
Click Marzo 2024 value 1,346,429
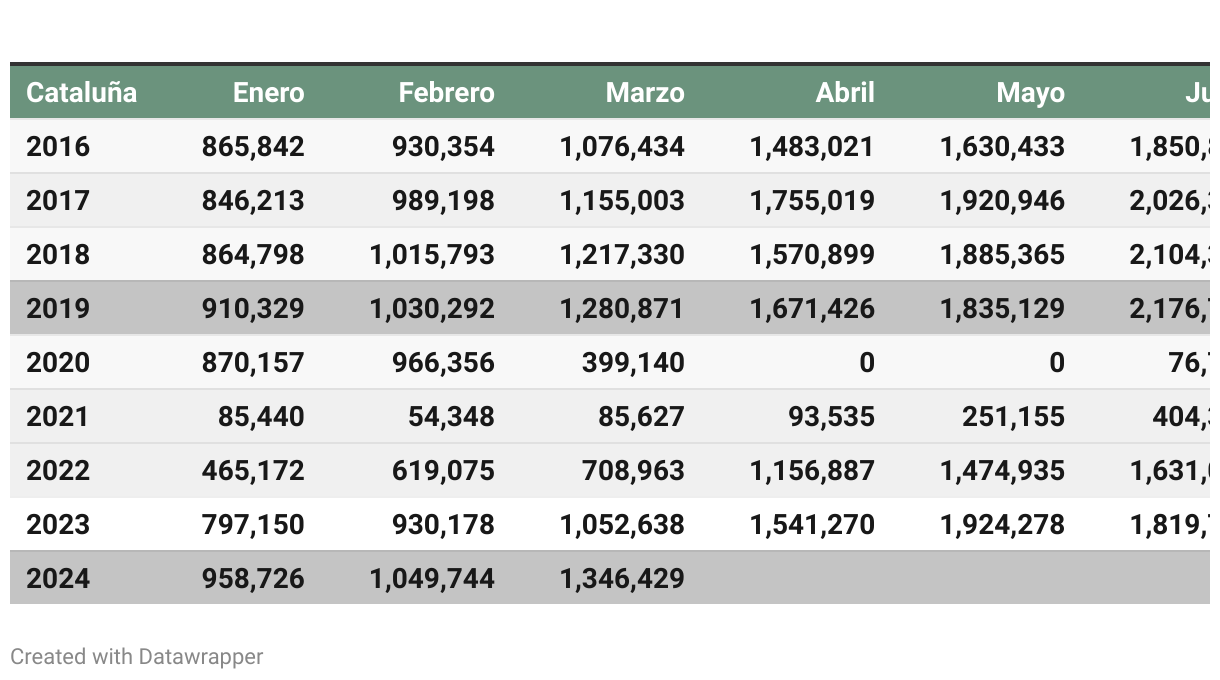(x=622, y=578)
